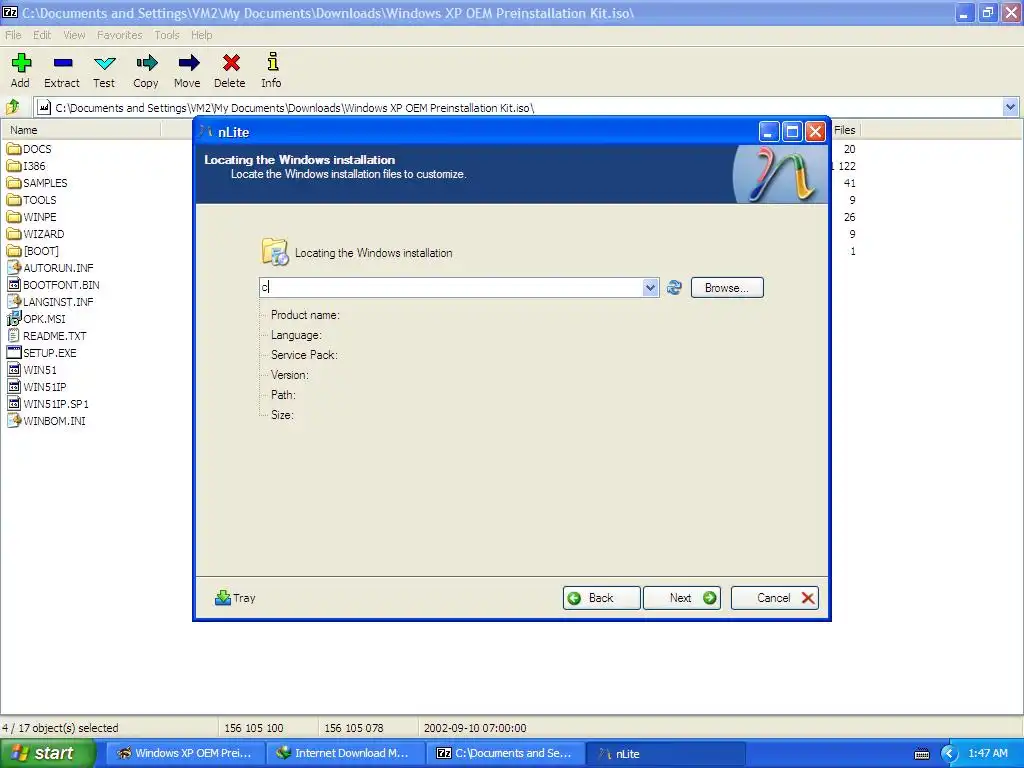Open the Start menu

(48, 753)
